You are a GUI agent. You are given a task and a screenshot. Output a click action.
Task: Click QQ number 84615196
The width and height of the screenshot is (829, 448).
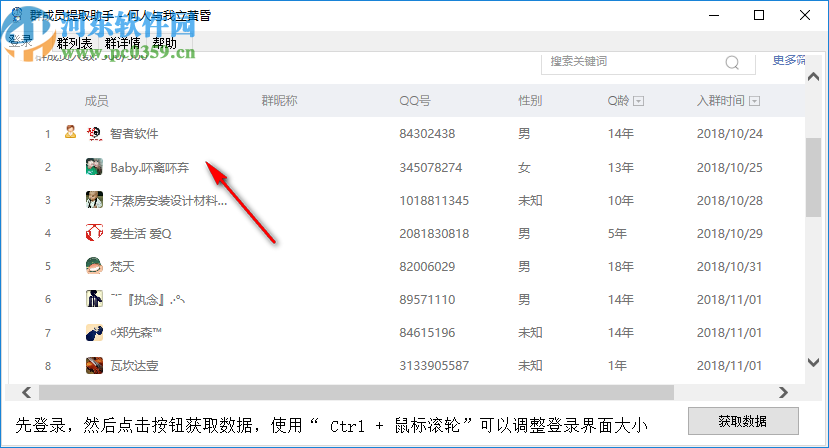coord(427,333)
